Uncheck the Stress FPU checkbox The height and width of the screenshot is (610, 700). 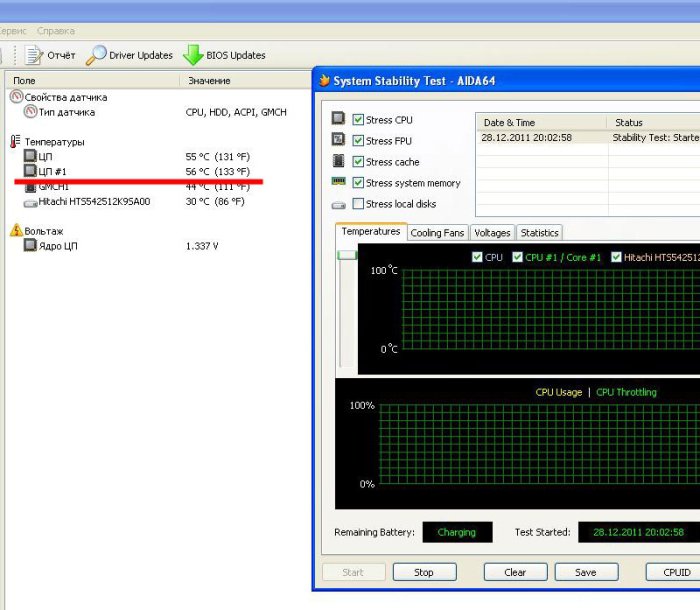(358, 141)
